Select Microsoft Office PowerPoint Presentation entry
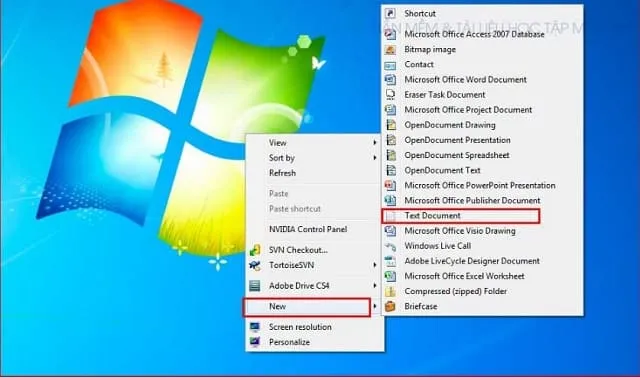The image size is (640, 378). coord(482,185)
